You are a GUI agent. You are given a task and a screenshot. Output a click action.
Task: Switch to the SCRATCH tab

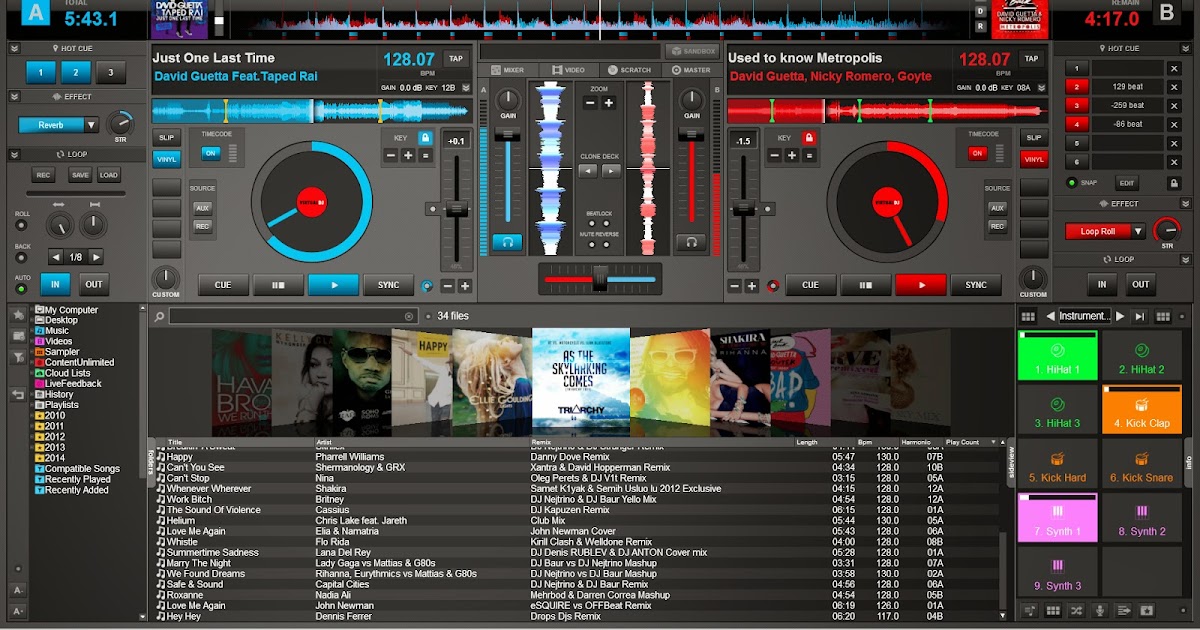(630, 70)
